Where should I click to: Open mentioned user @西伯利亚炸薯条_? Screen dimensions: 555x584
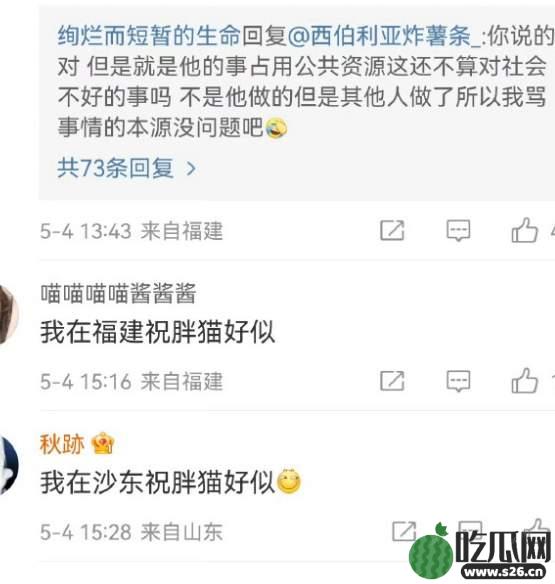coord(384,36)
